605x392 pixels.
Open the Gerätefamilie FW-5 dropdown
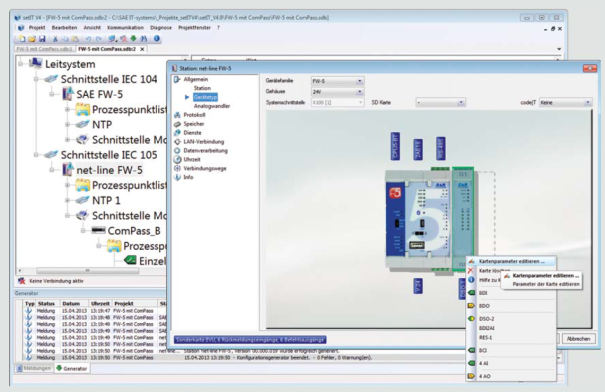tap(337, 81)
